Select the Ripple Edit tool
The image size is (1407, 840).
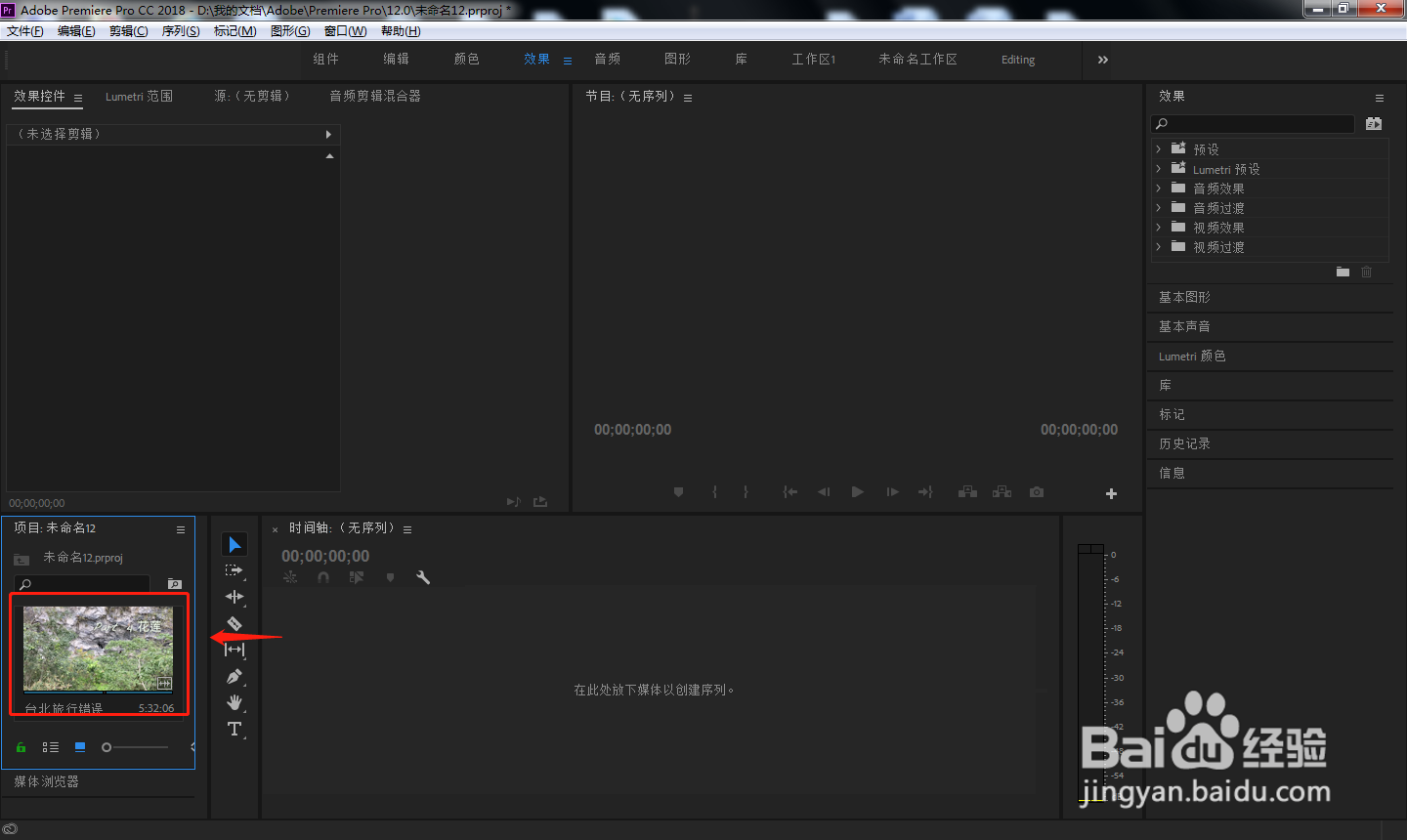coord(234,597)
